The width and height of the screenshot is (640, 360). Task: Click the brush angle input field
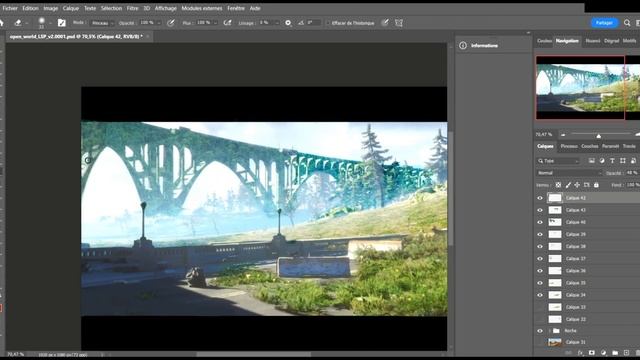pos(313,23)
